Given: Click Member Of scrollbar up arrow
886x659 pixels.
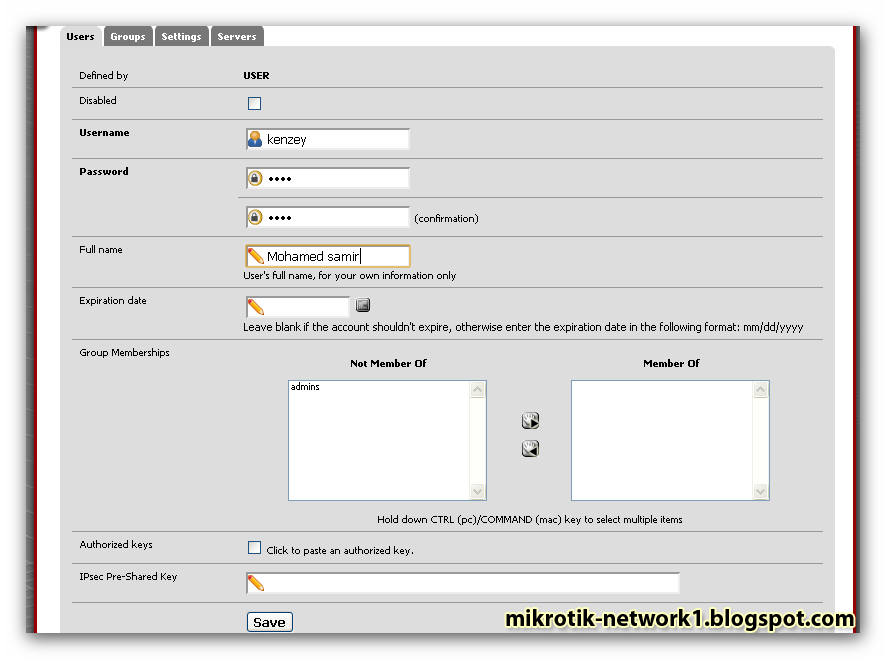Looking at the screenshot, I should 761,389.
